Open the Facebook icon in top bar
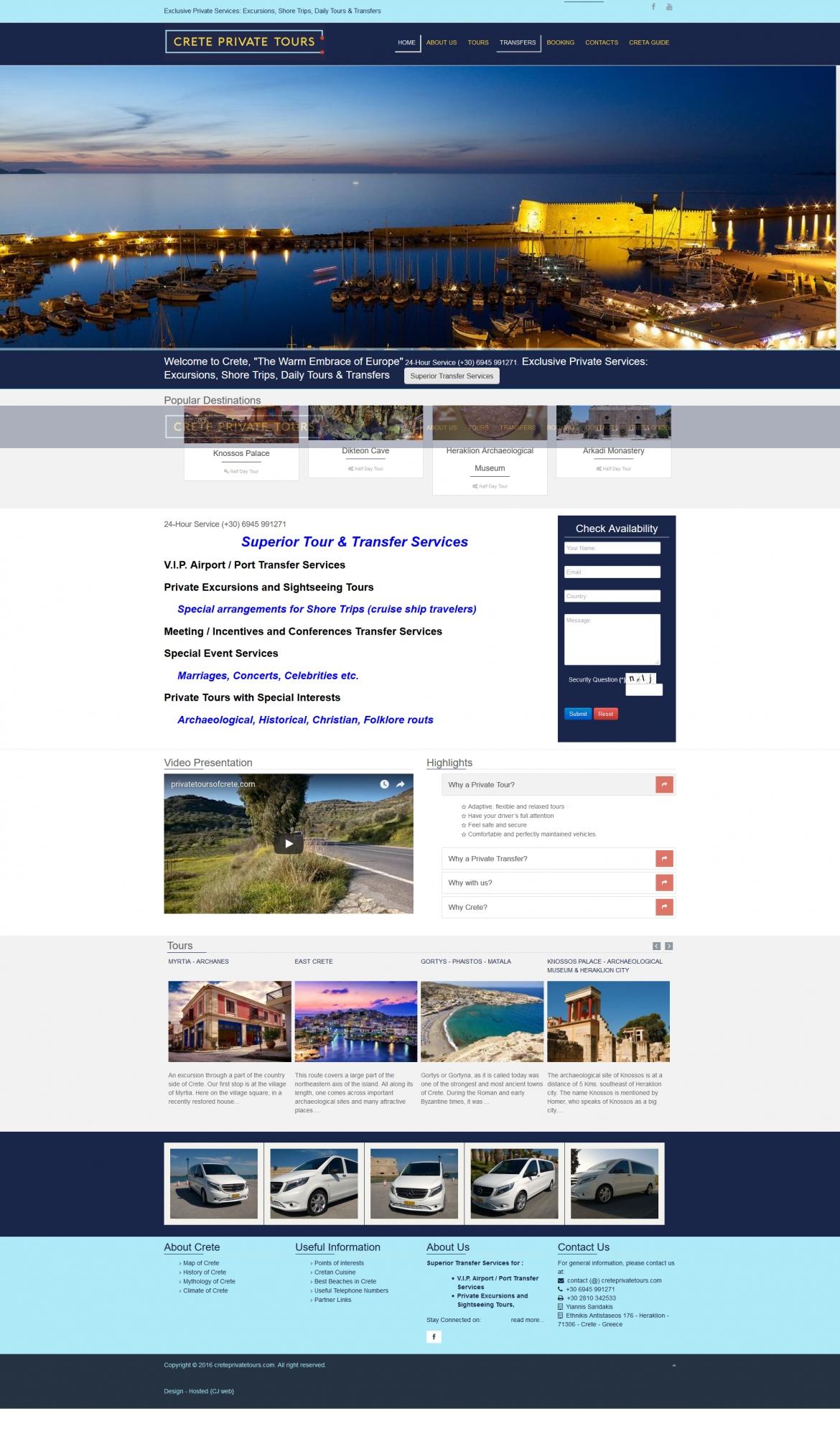The height and width of the screenshot is (1452, 840). point(653,7)
